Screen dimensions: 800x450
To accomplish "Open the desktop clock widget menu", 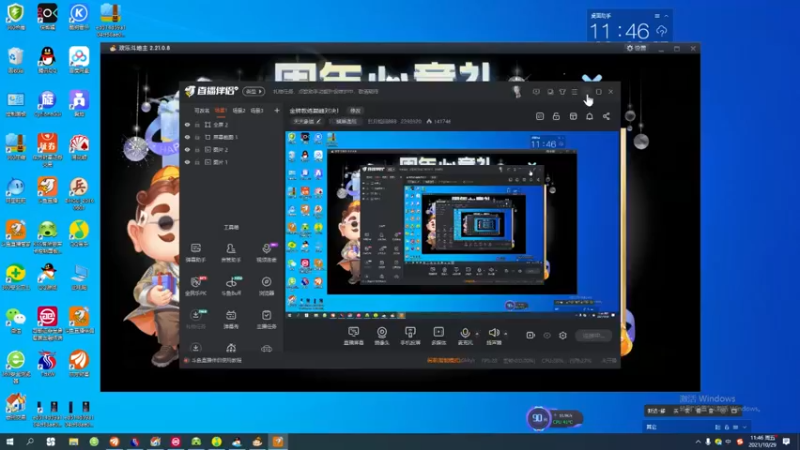I will [x=657, y=16].
